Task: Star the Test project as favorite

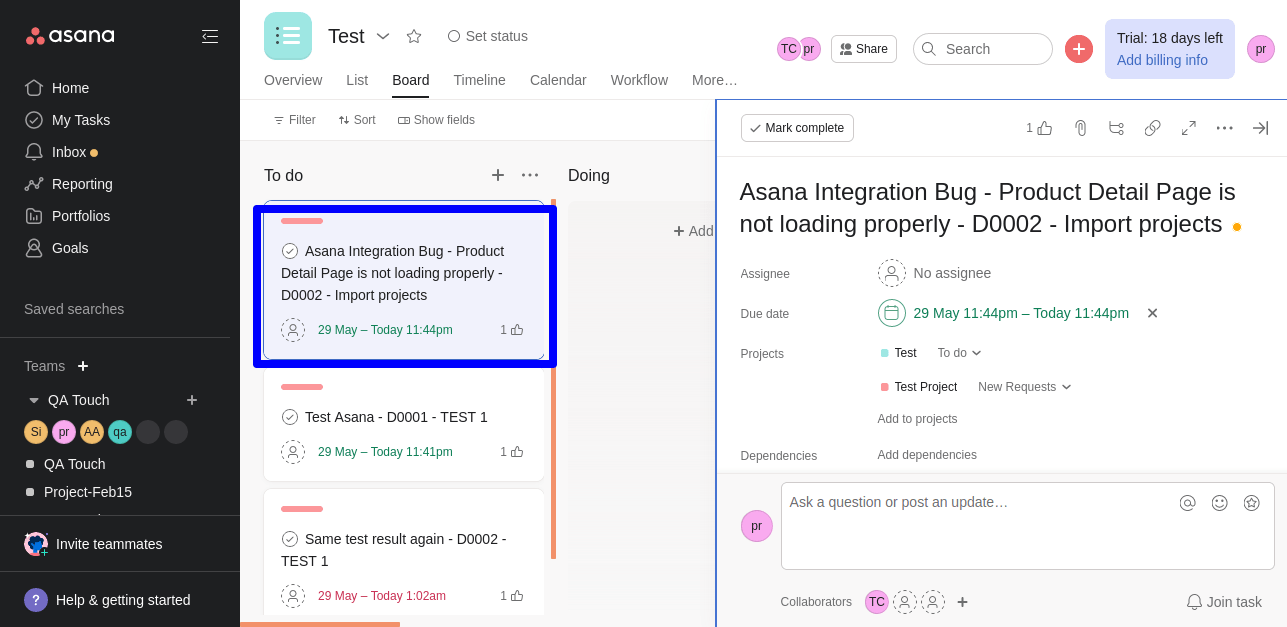Action: 414,36
